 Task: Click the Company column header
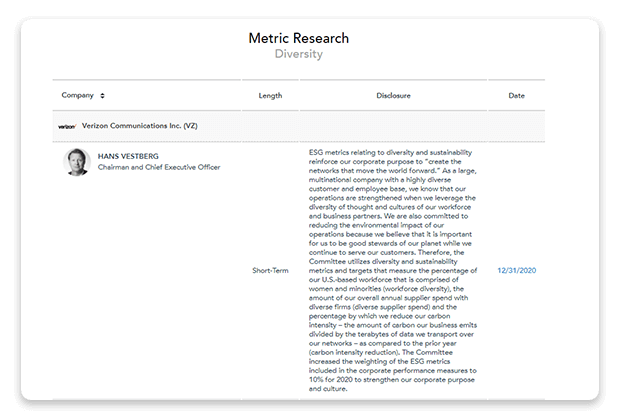pyautogui.click(x=78, y=95)
